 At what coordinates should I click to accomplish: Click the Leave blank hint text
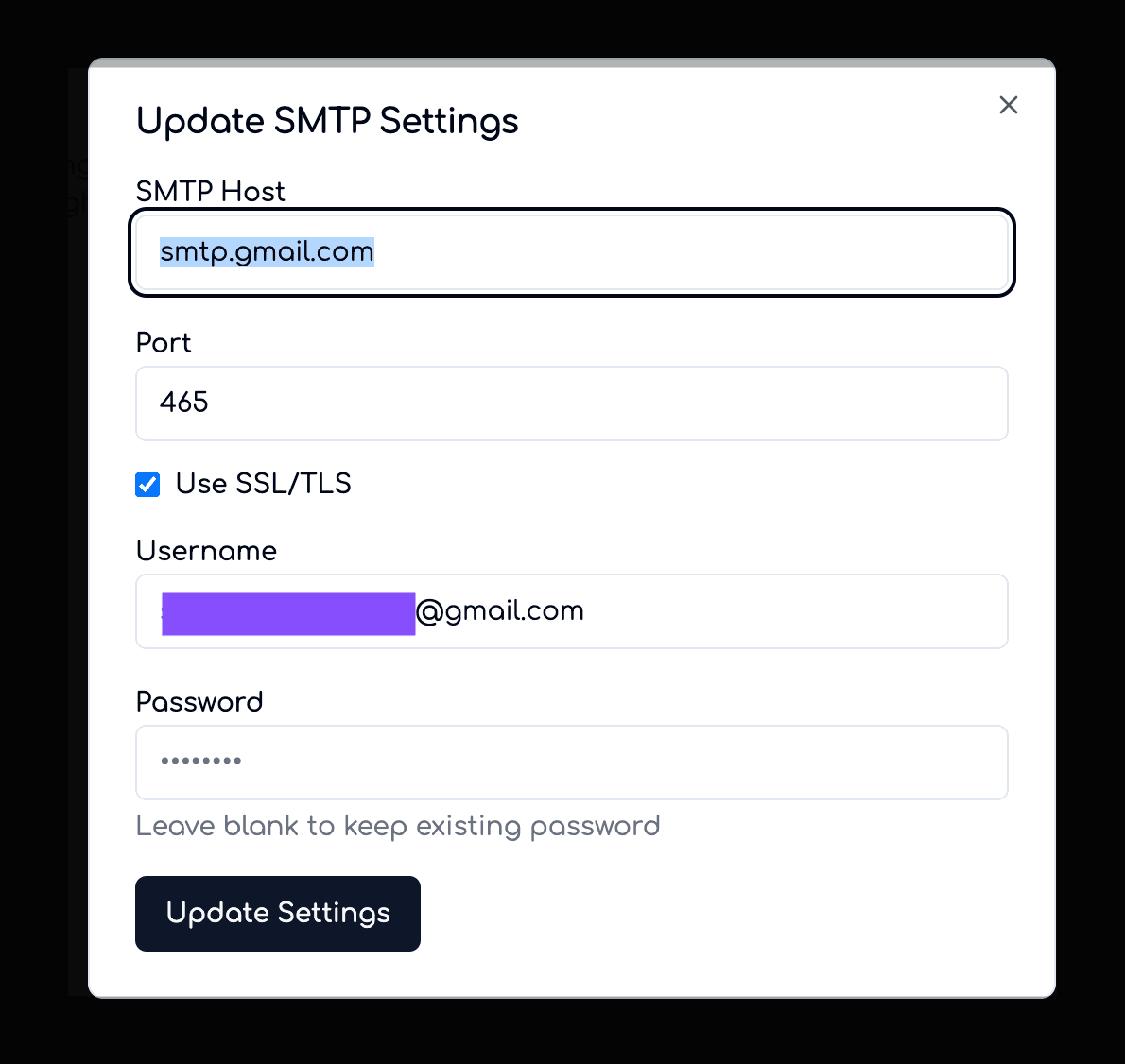(x=398, y=825)
